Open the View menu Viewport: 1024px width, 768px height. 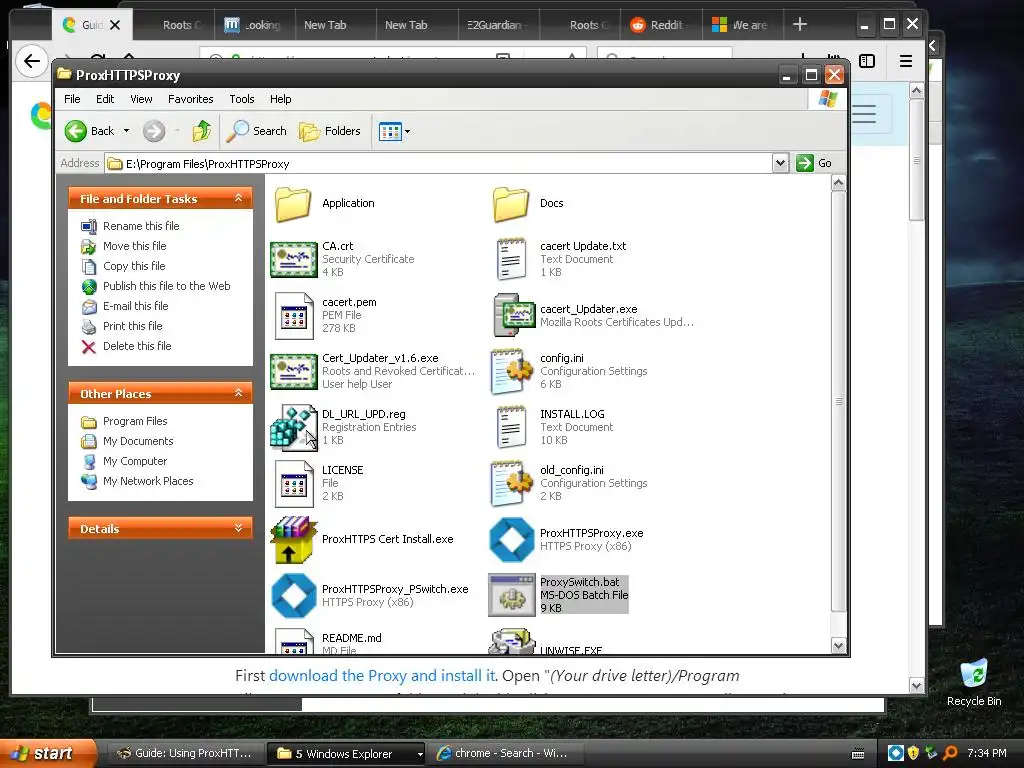click(141, 99)
